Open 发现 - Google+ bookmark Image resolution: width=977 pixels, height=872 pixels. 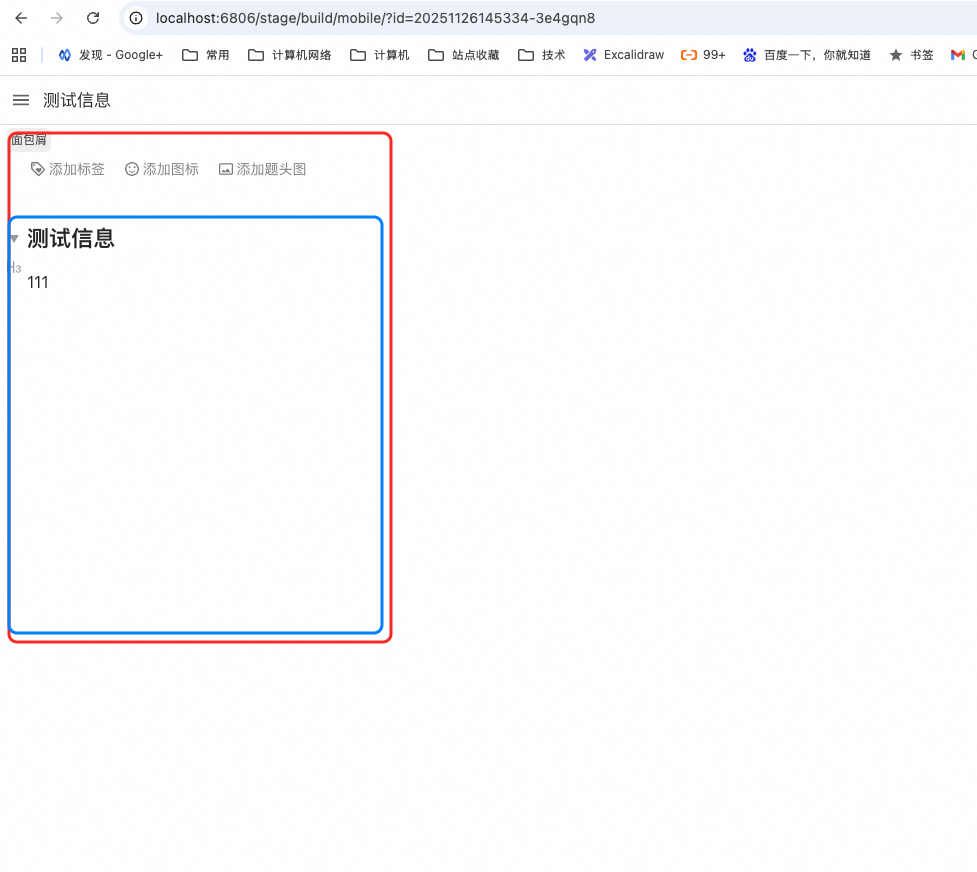(110, 55)
